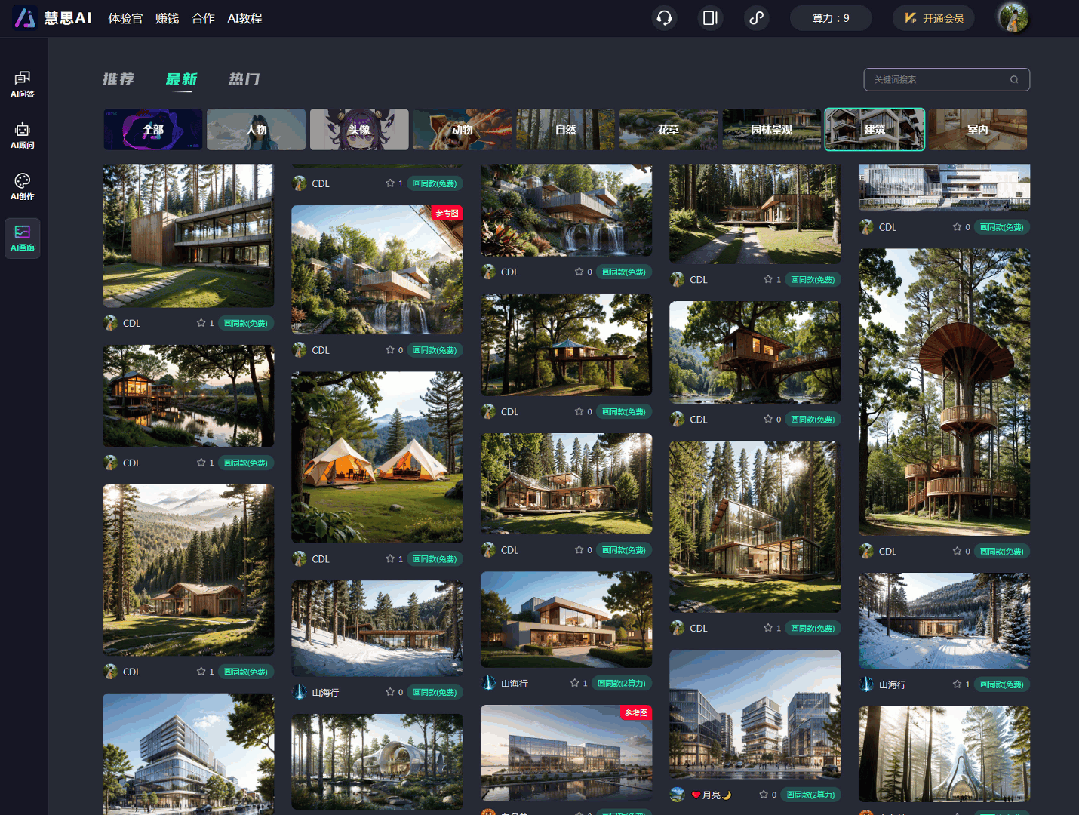Open the AI教程 menu in top navigation
Screen dimensions: 1079x815
[x=244, y=18]
